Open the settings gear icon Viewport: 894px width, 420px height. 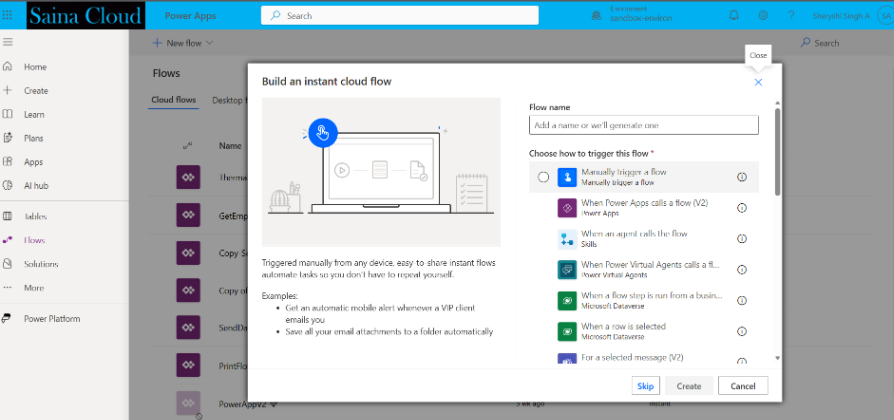(x=763, y=15)
